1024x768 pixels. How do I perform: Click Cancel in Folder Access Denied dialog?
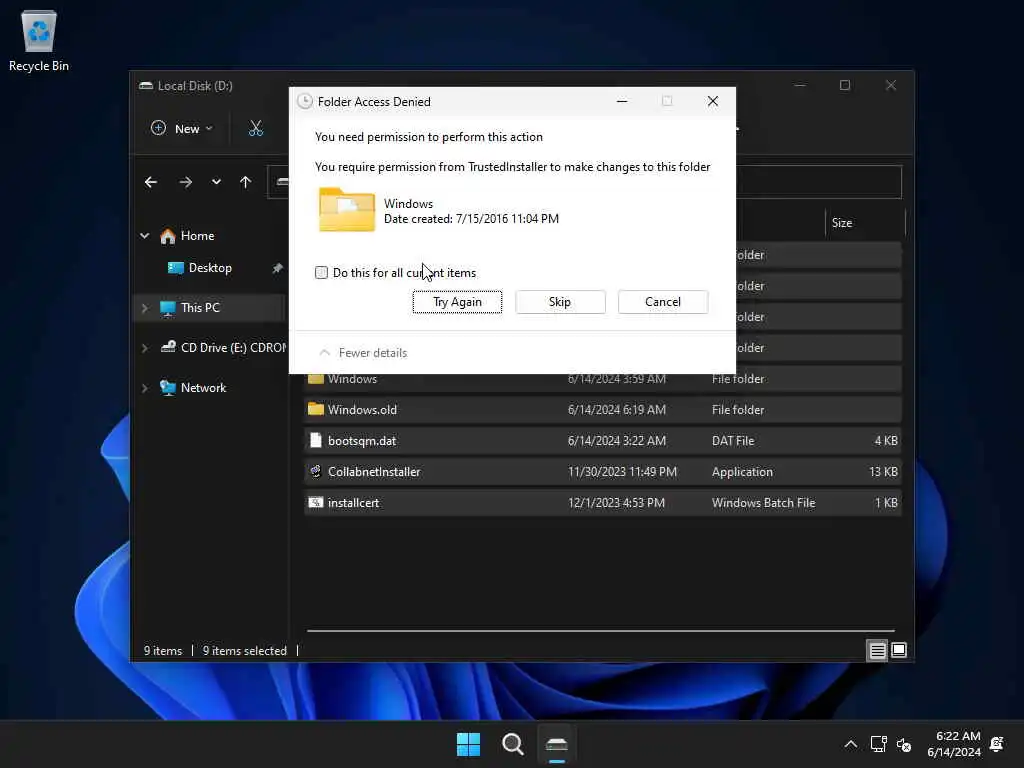click(x=663, y=302)
